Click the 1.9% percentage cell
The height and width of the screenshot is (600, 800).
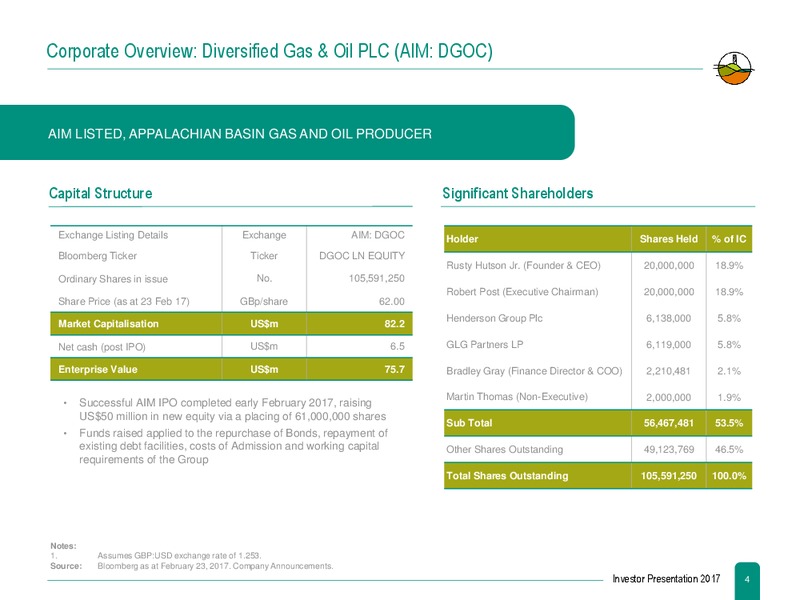click(729, 397)
